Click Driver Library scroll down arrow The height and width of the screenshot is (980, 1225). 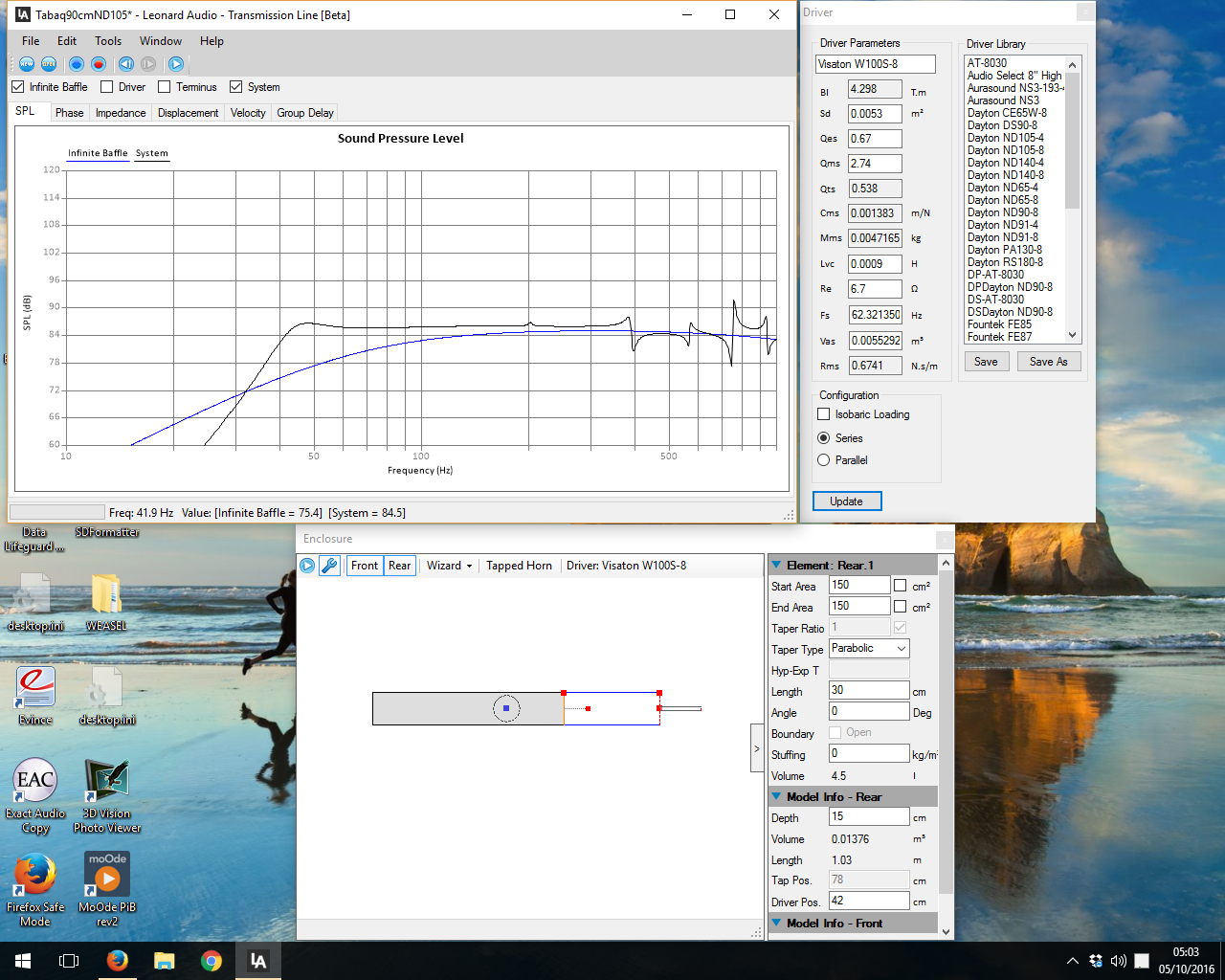click(x=1073, y=335)
